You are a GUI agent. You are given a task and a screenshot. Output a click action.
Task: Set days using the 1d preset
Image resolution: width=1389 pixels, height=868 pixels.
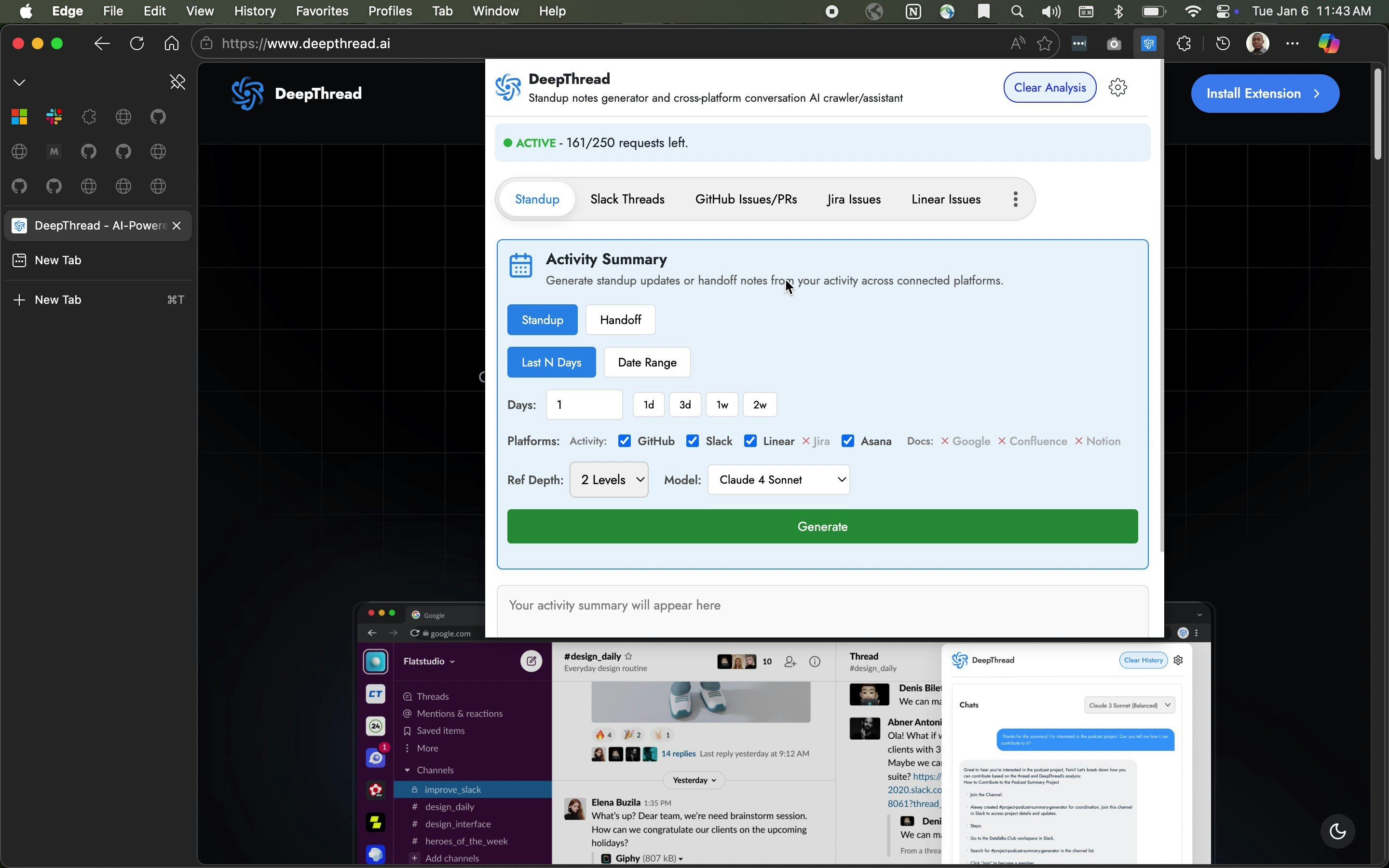pyautogui.click(x=649, y=405)
